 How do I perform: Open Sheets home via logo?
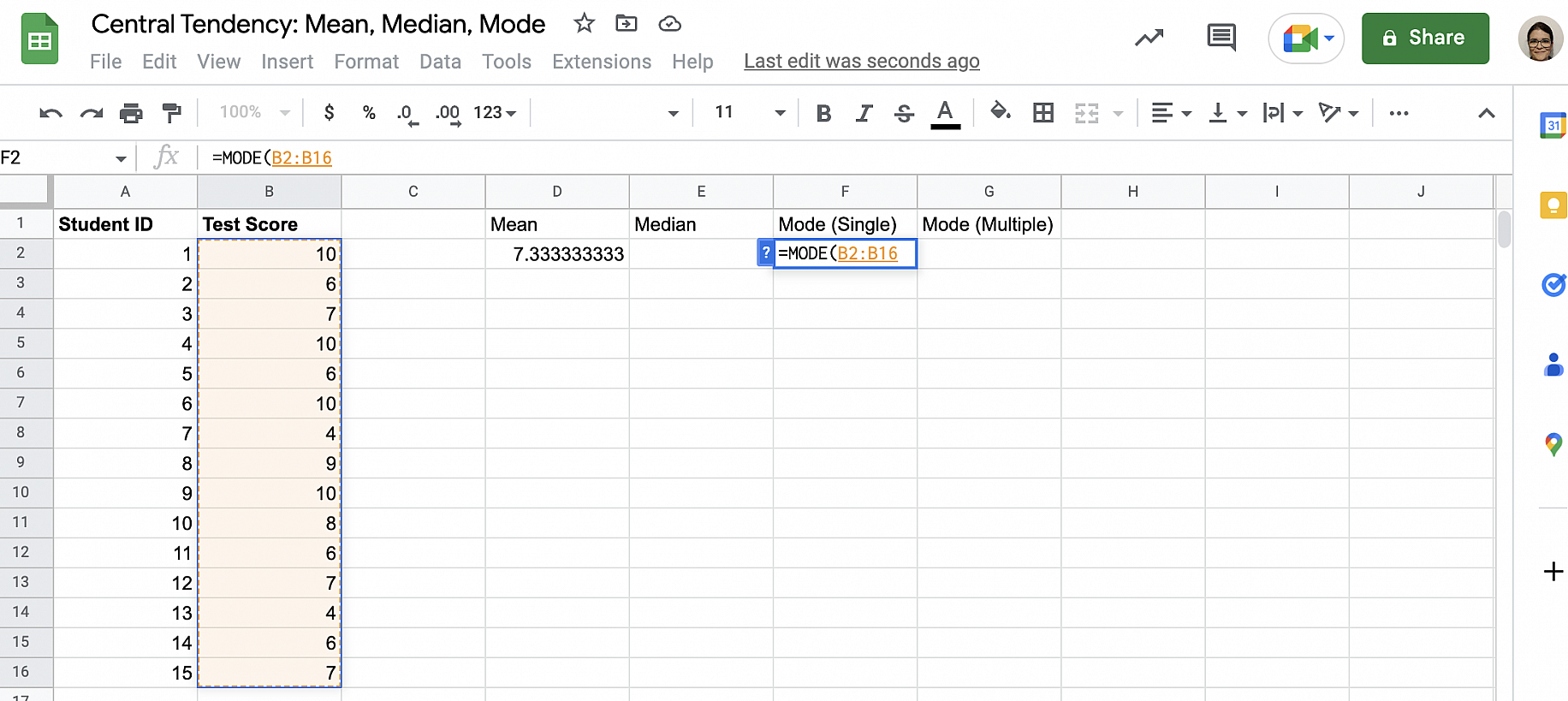pos(39,39)
